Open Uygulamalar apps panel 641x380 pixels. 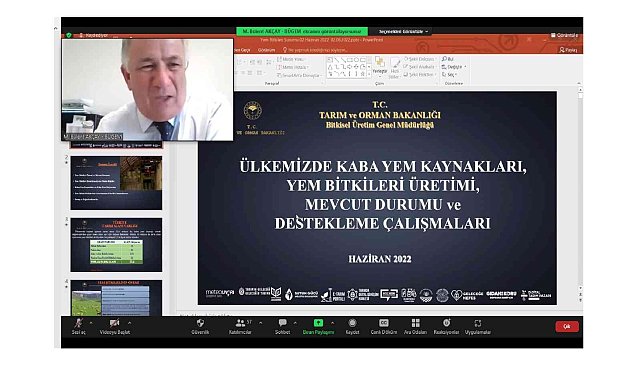(477, 326)
